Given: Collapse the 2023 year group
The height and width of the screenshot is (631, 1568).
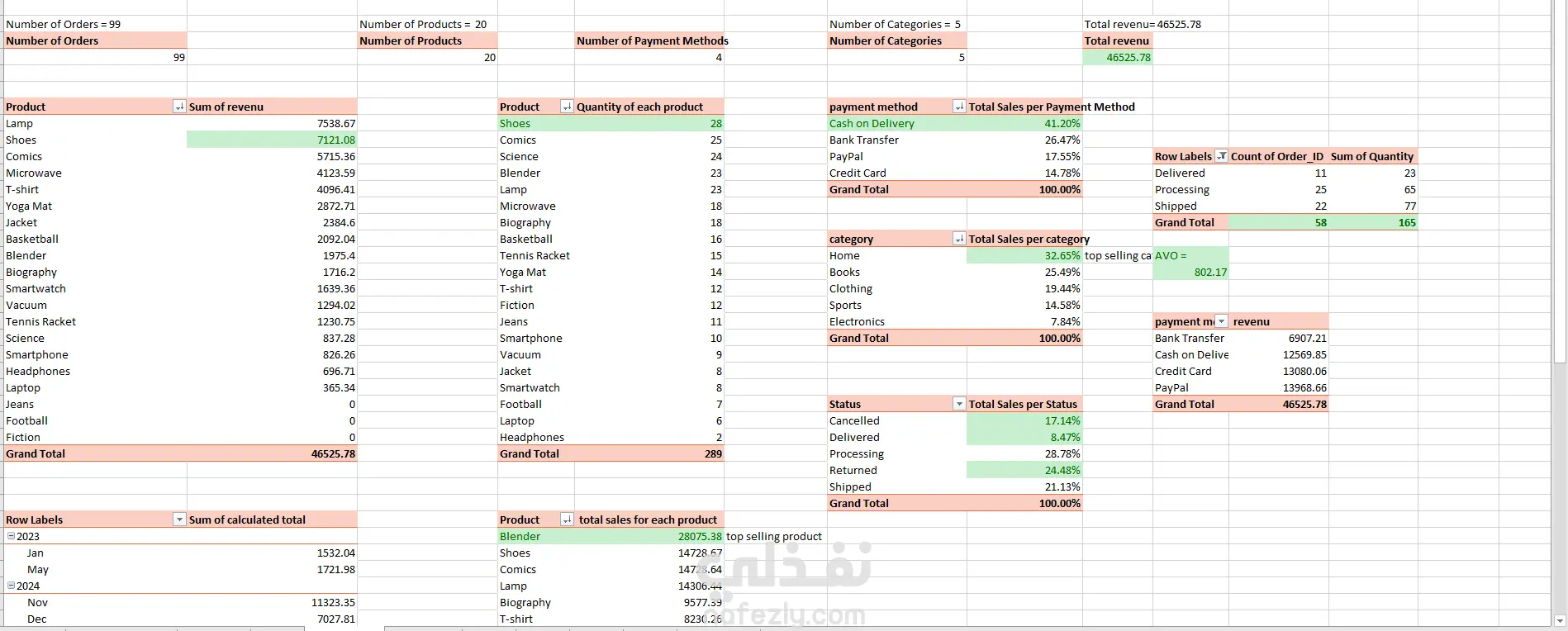Looking at the screenshot, I should click(x=12, y=536).
